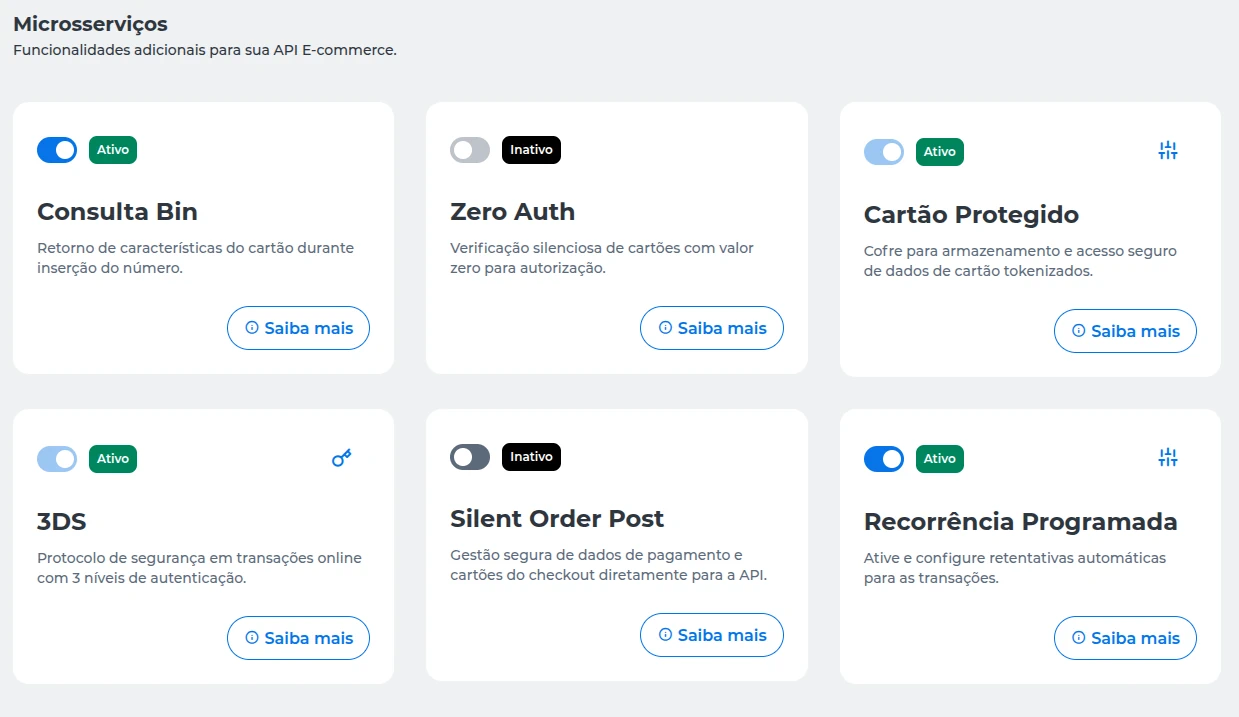This screenshot has height=717, width=1239.
Task: Enable the Zero Auth toggle
Action: pos(470,149)
